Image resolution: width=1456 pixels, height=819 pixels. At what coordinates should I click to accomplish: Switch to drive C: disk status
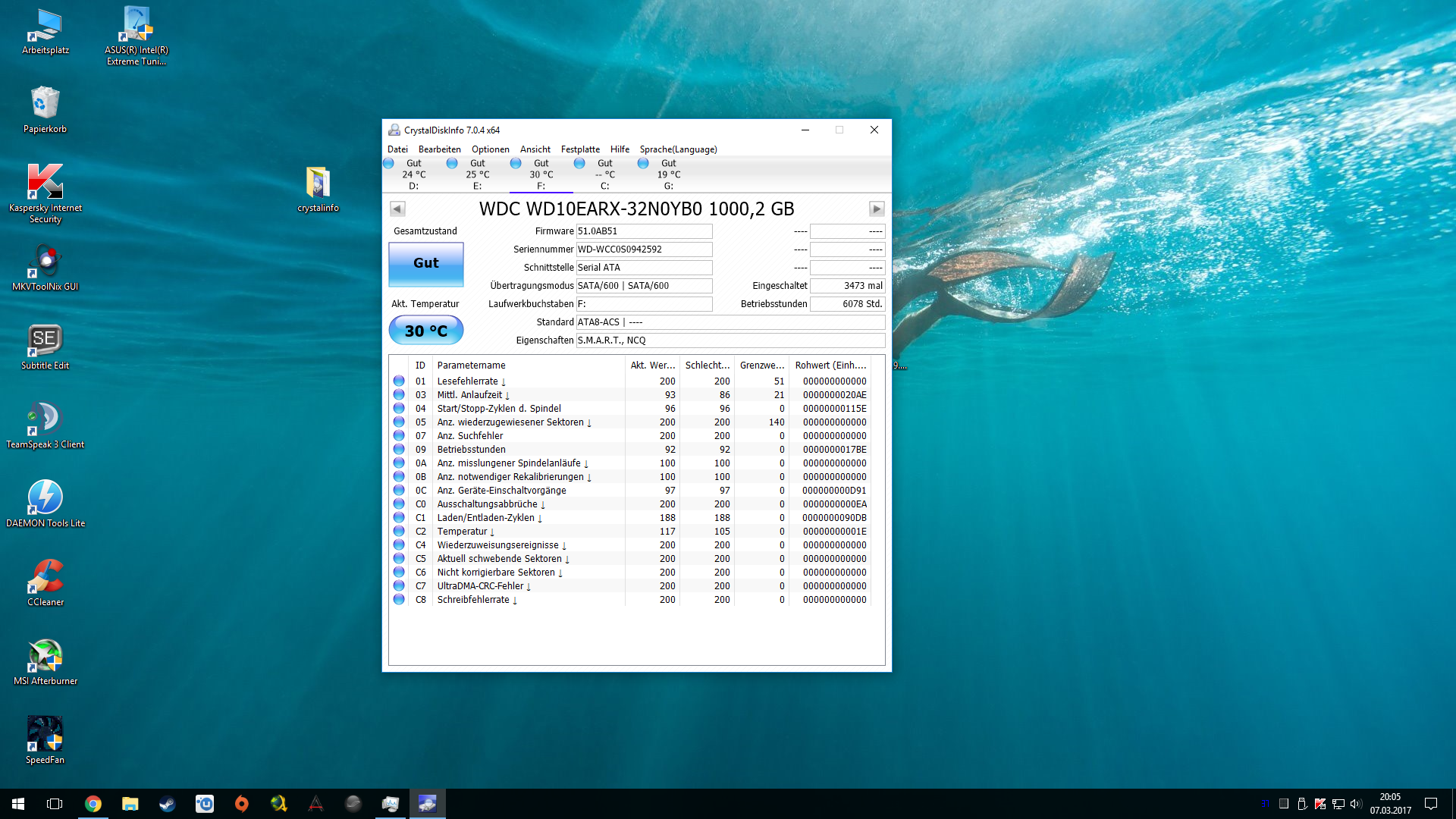(x=604, y=174)
